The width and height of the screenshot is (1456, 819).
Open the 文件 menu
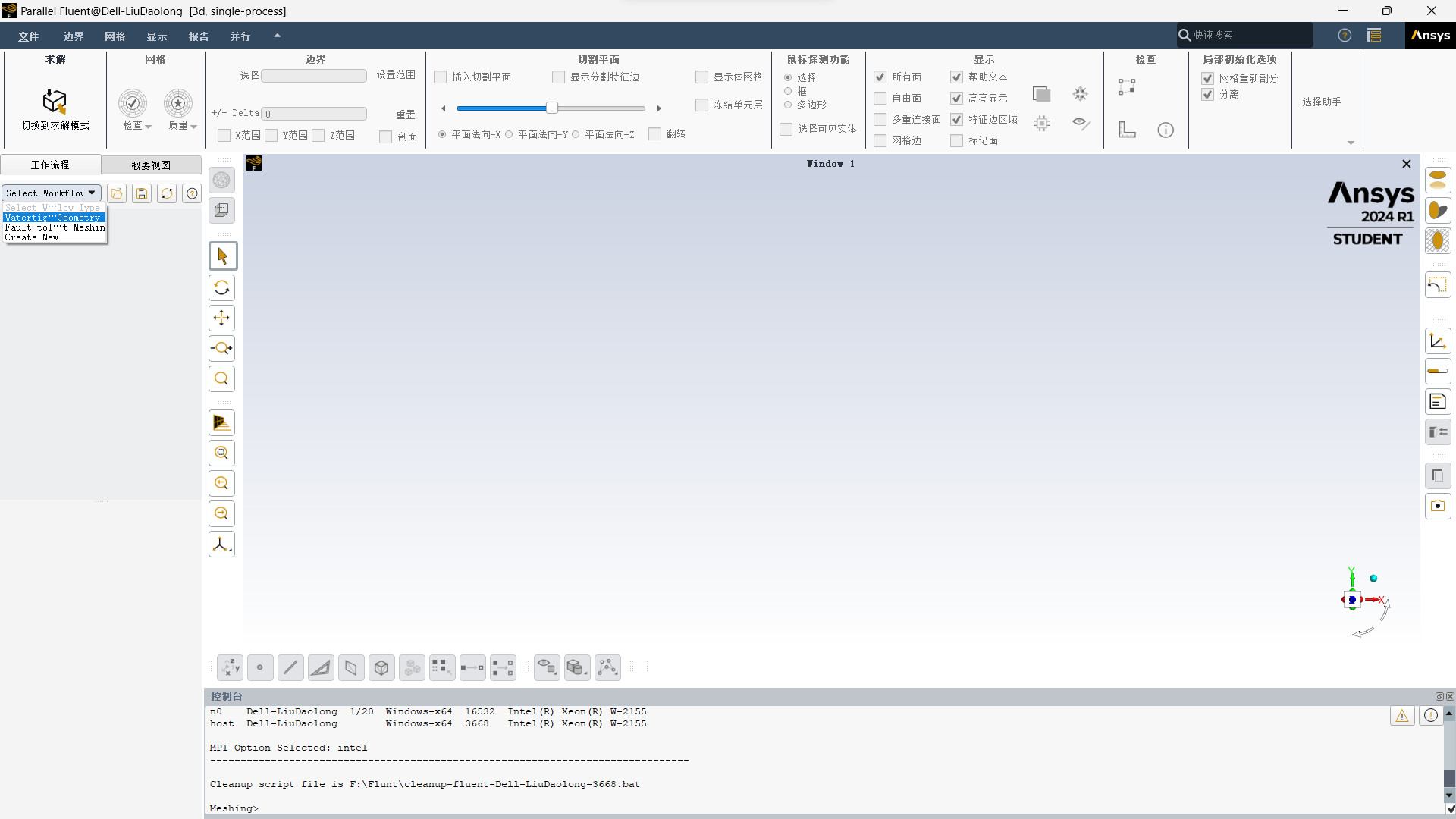pos(28,36)
